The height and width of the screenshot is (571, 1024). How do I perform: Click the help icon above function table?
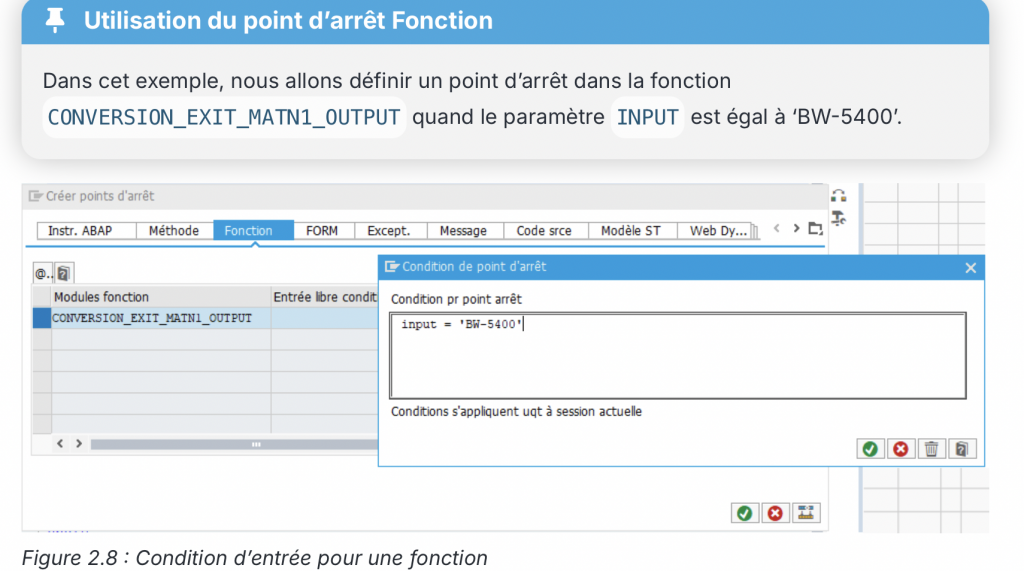tap(63, 273)
